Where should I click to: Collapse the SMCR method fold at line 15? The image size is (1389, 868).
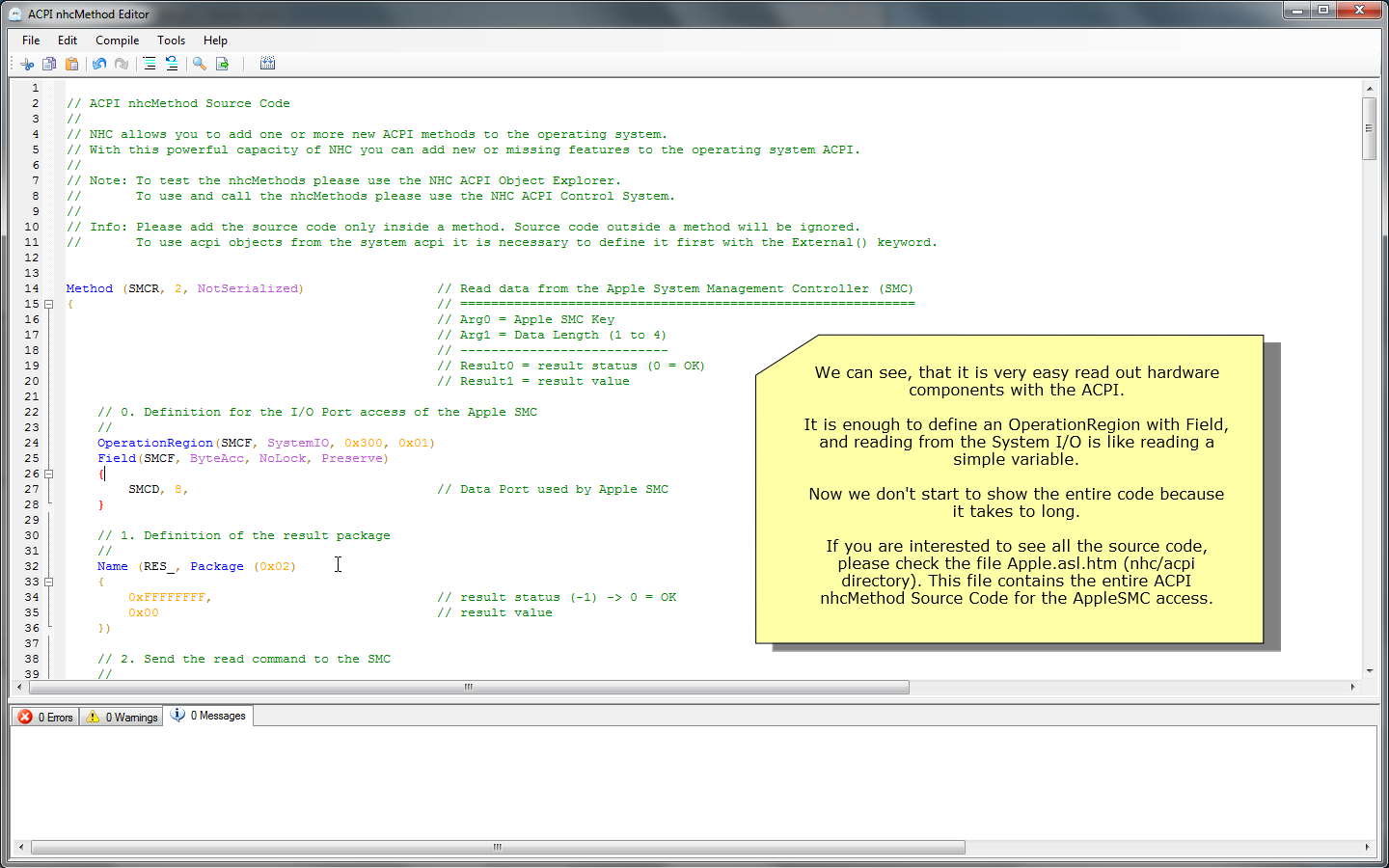(x=48, y=304)
